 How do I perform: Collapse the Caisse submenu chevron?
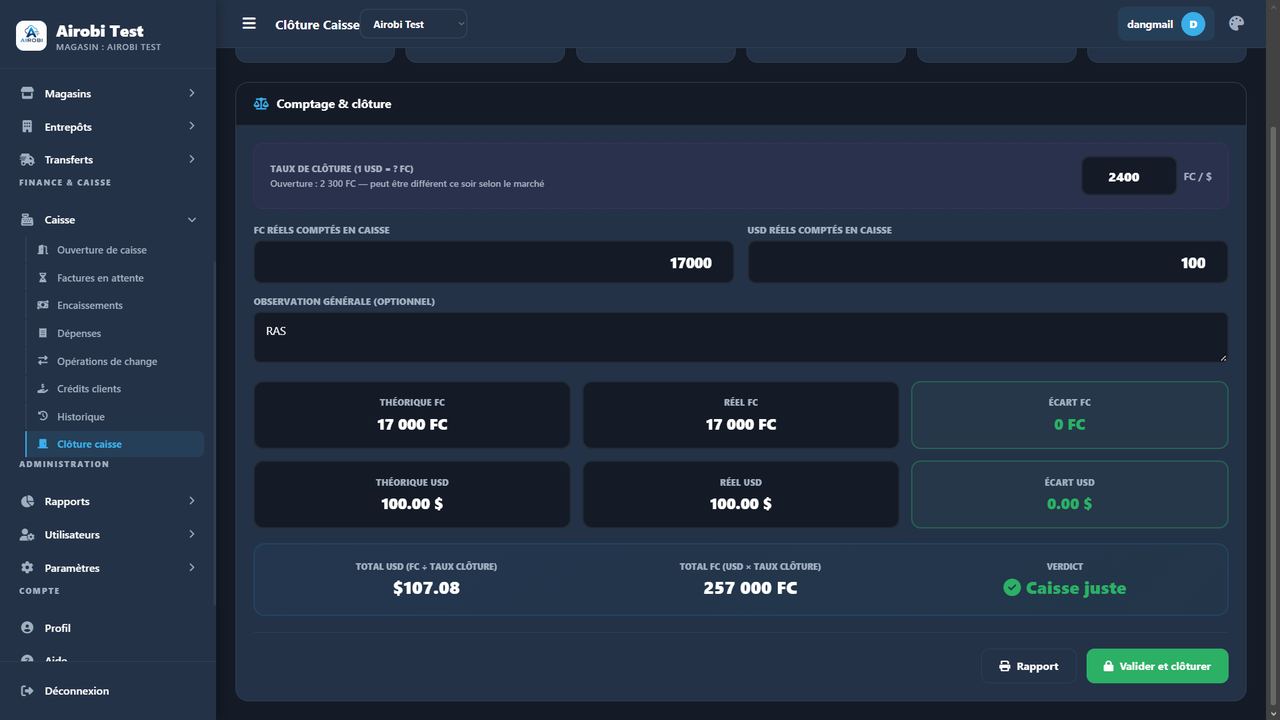[191, 220]
